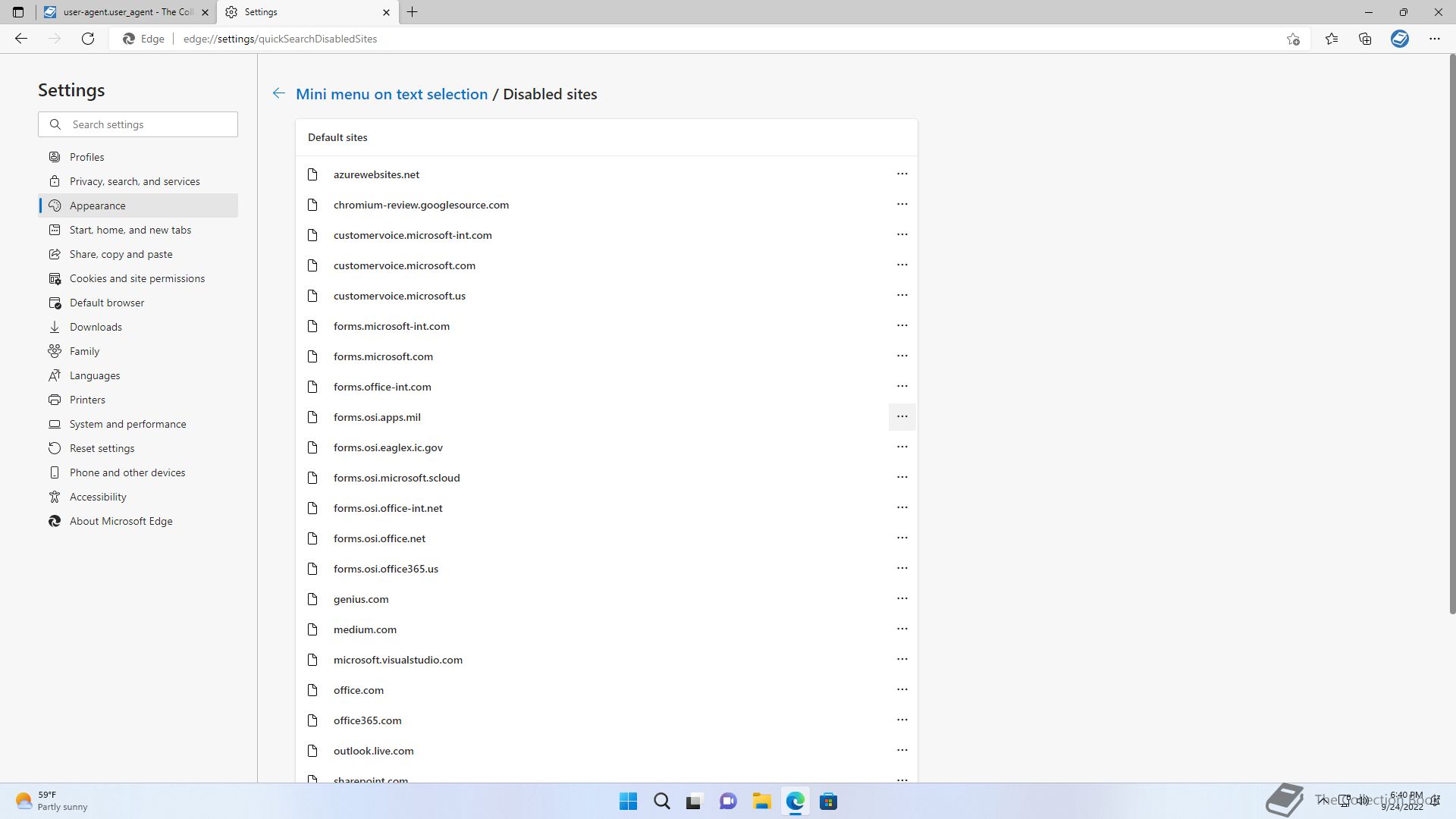Screen dimensions: 1456x819
Task: Open Languages settings
Action: pyautogui.click(x=138, y=375)
